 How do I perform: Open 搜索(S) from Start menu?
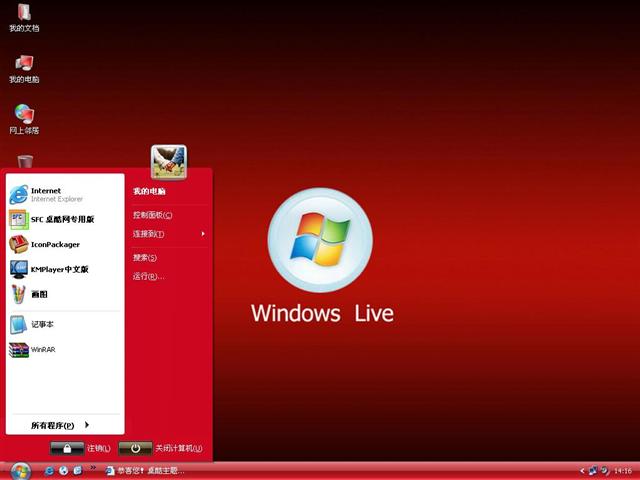click(x=145, y=258)
